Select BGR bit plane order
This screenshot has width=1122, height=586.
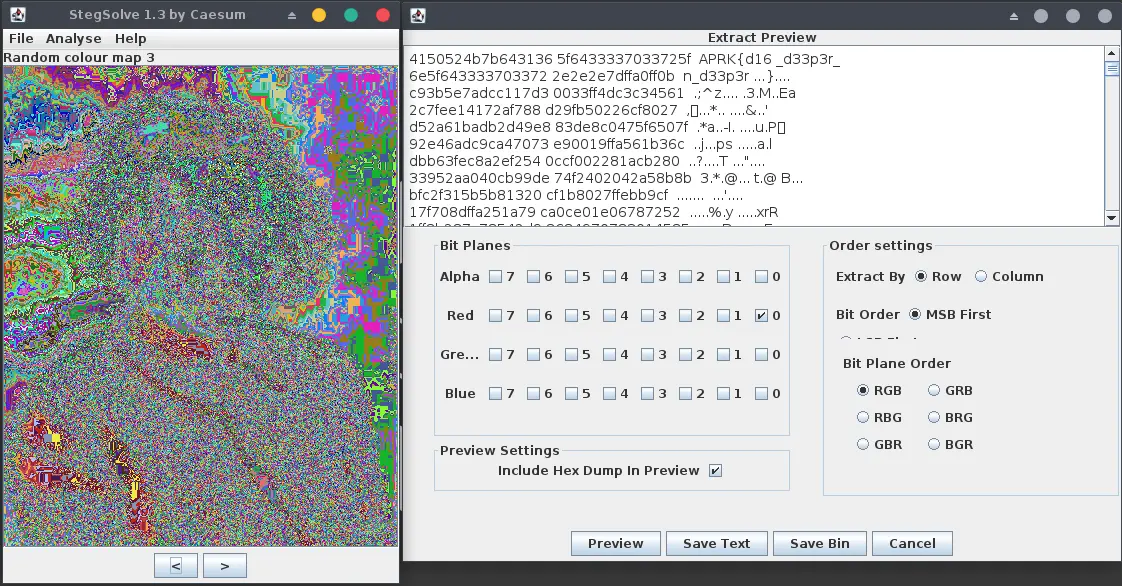click(x=934, y=444)
